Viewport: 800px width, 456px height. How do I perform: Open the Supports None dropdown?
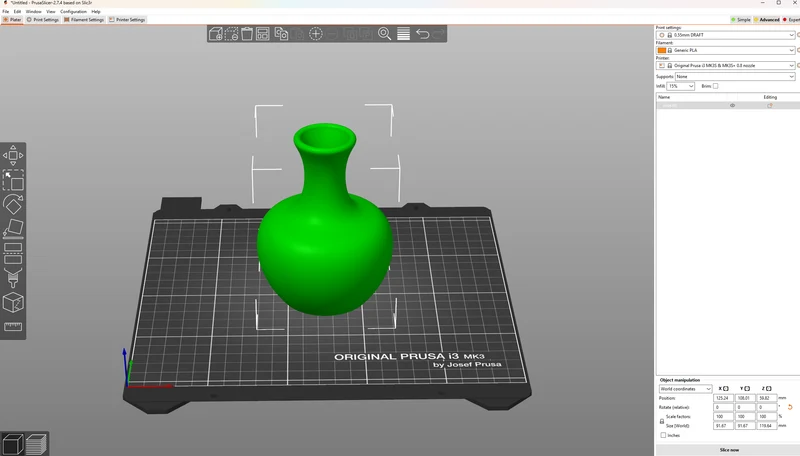[x=735, y=77]
